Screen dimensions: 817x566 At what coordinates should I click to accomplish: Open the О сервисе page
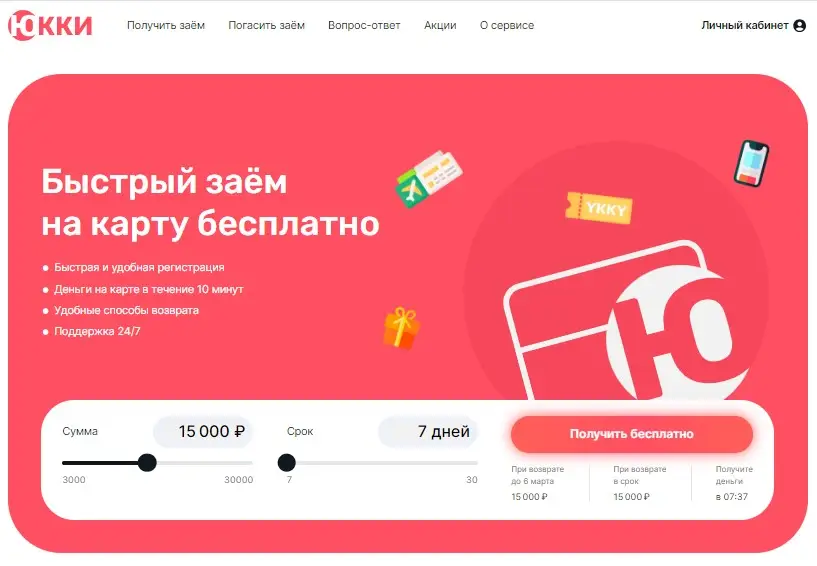506,26
